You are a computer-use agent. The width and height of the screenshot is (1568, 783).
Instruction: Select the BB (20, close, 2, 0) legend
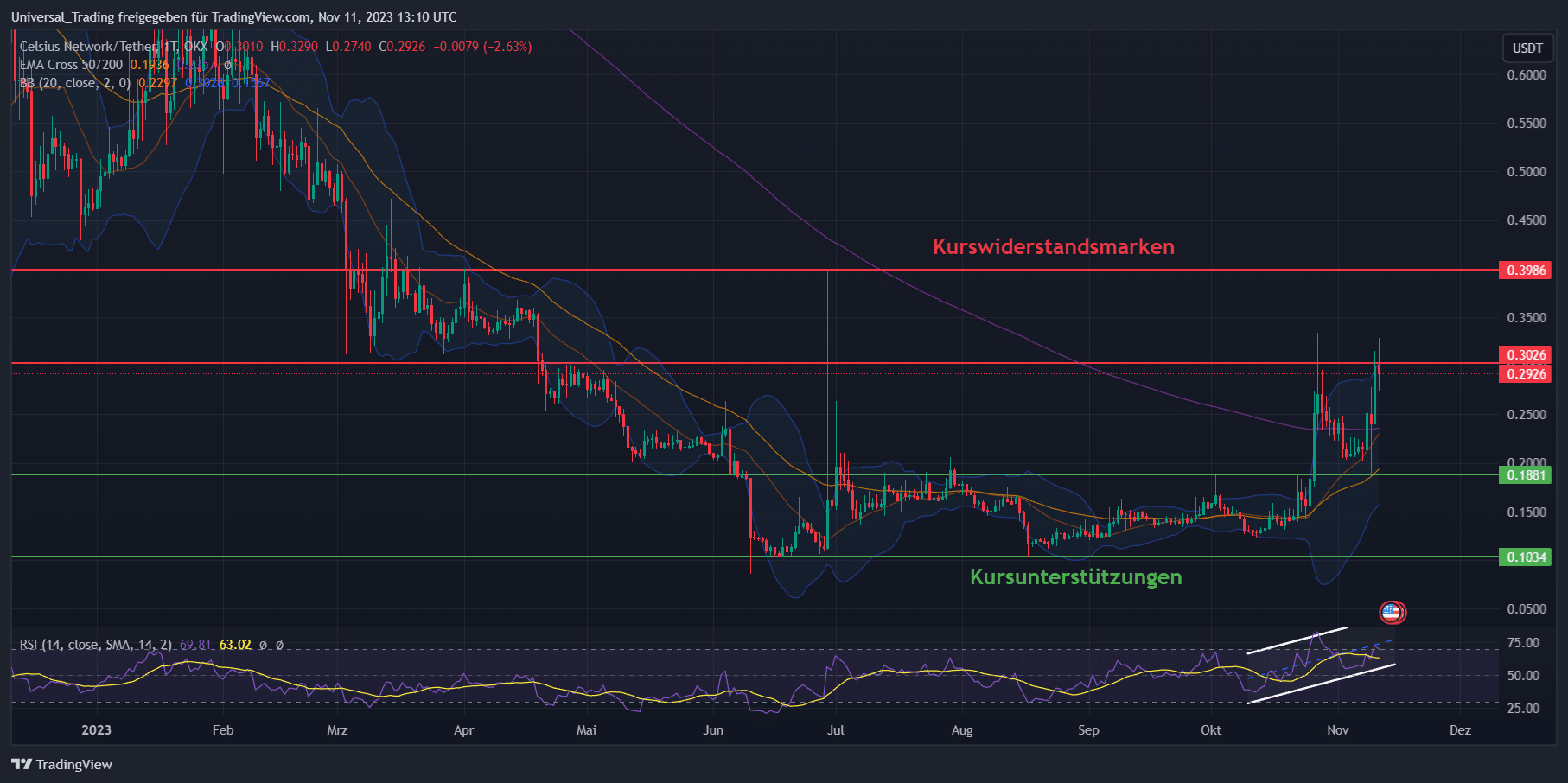tap(75, 83)
